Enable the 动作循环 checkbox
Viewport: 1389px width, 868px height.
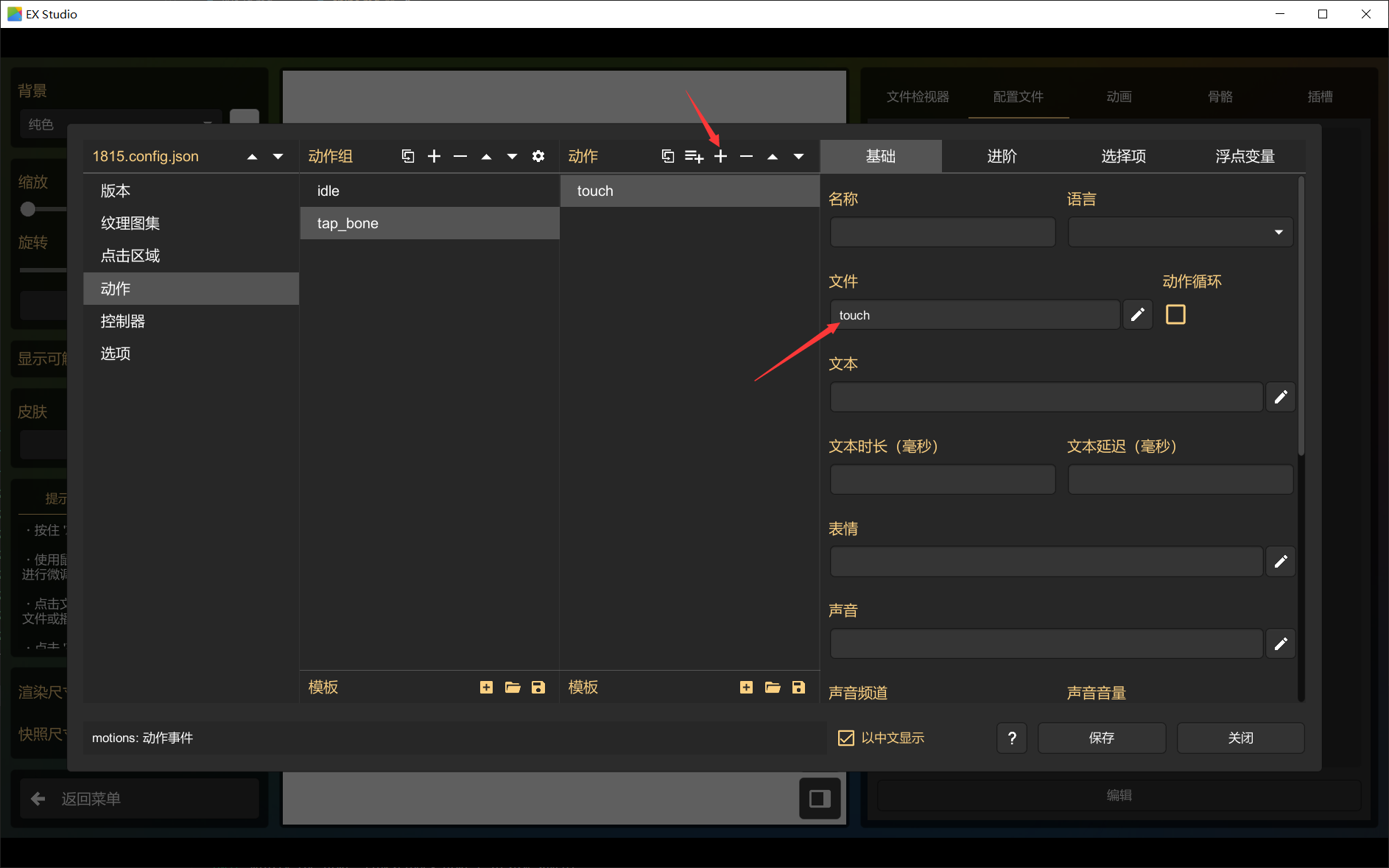[x=1176, y=314]
